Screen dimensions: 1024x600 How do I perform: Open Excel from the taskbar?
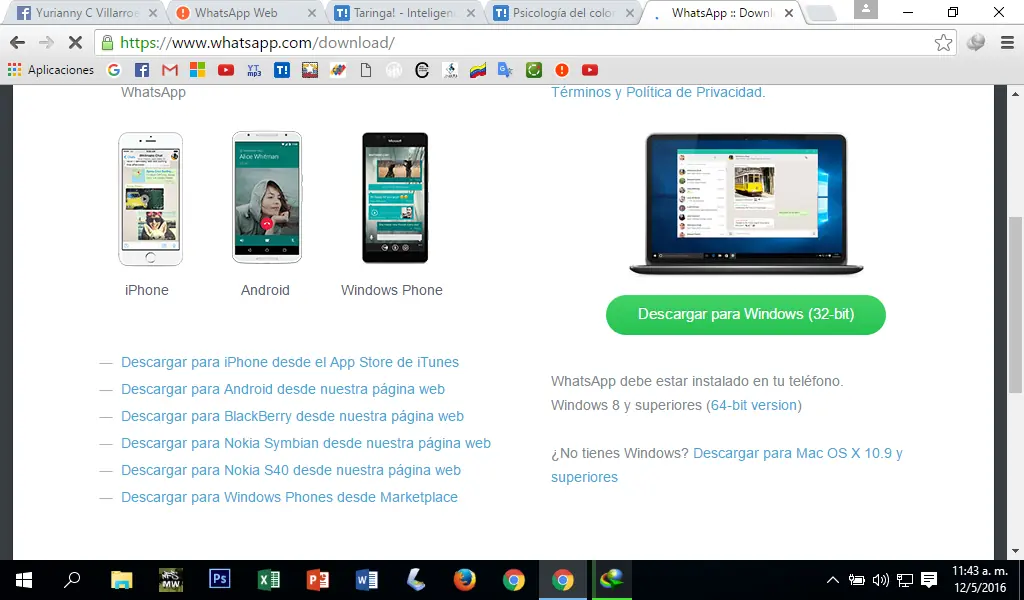268,580
